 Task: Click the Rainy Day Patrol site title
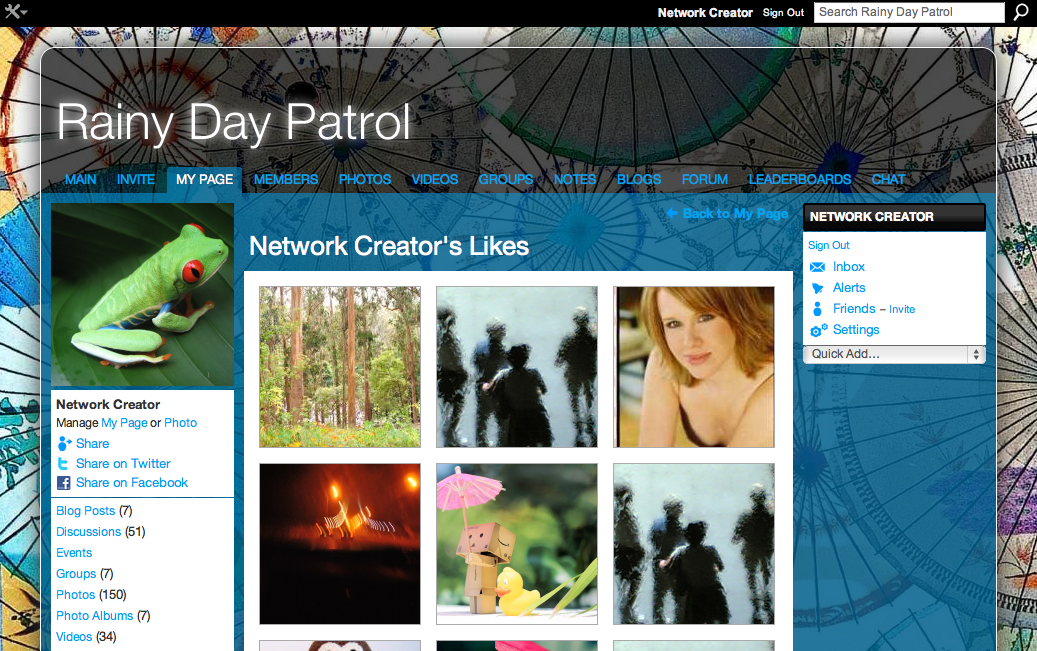point(234,122)
